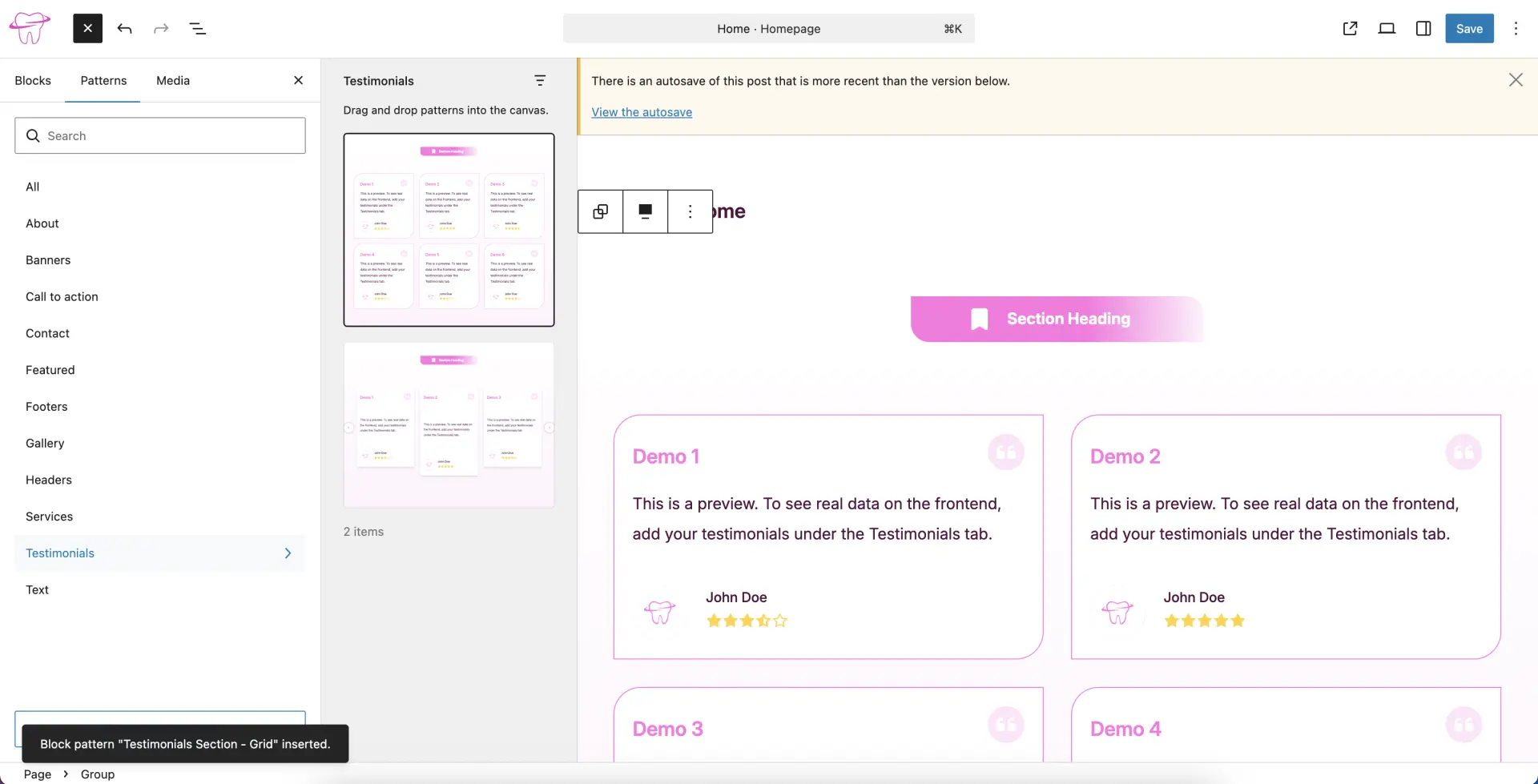The height and width of the screenshot is (784, 1538).
Task: Click the bookmark icon in Section Heading
Action: click(979, 319)
